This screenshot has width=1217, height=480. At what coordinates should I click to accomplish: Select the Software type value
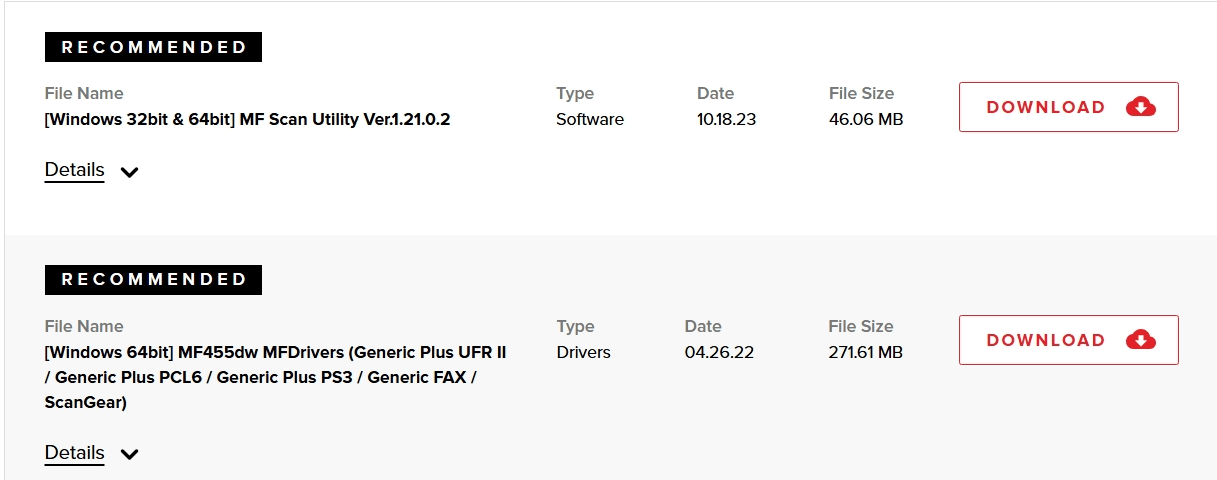590,120
